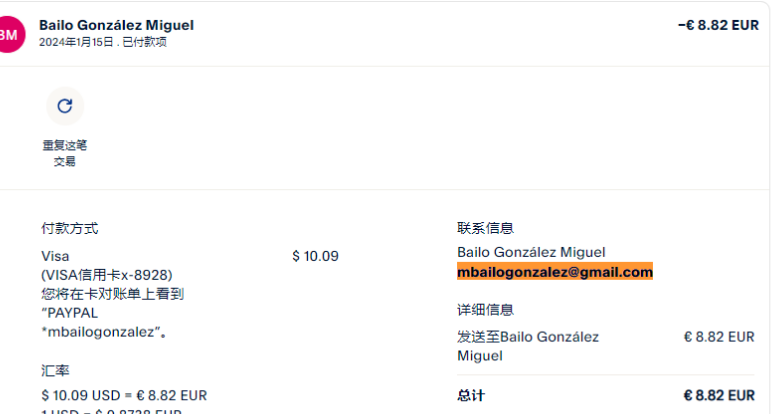
Task: Click the 详细信息 section heading
Action: (x=485, y=310)
